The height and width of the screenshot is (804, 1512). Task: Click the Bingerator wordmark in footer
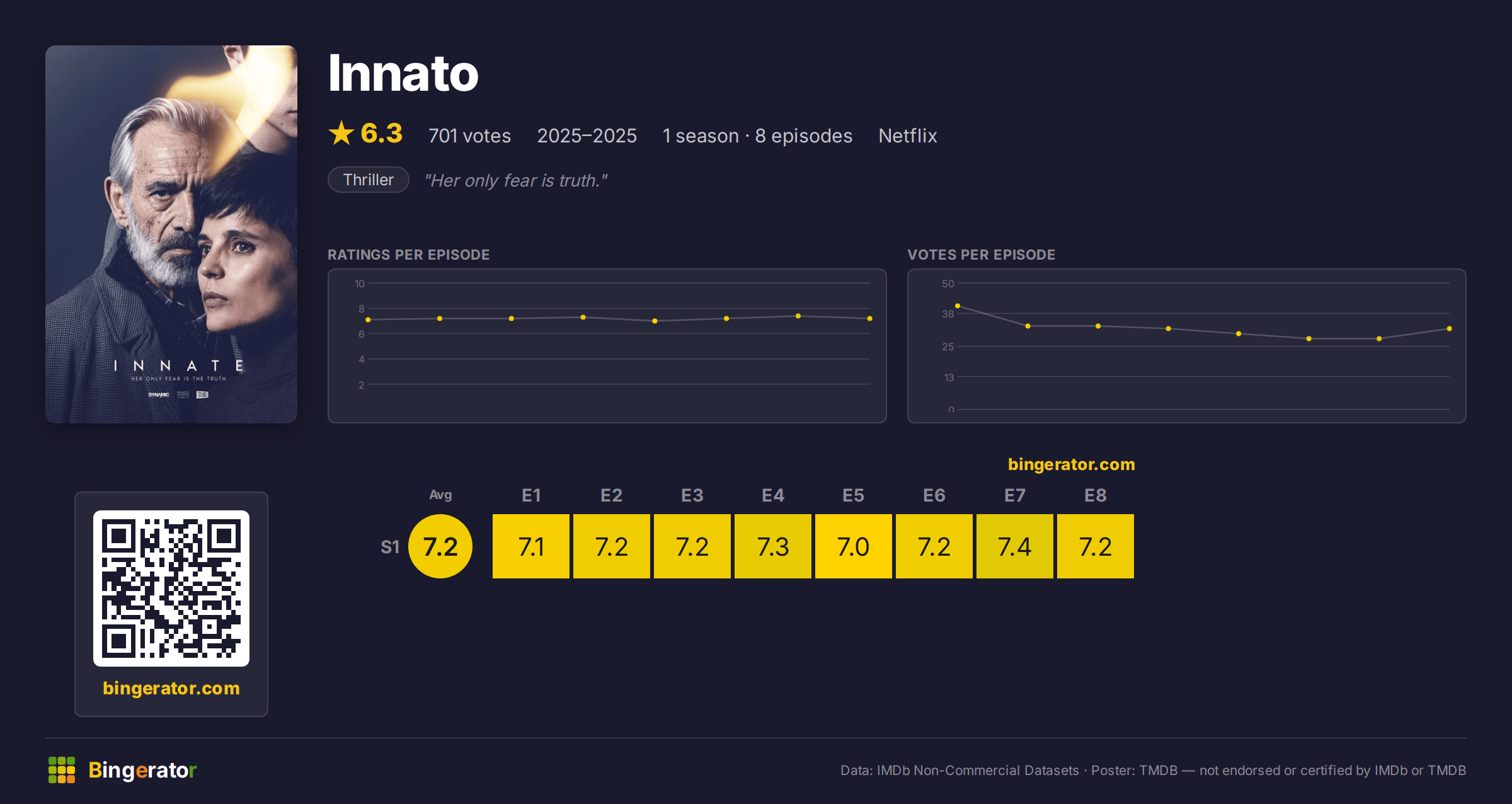tap(142, 770)
